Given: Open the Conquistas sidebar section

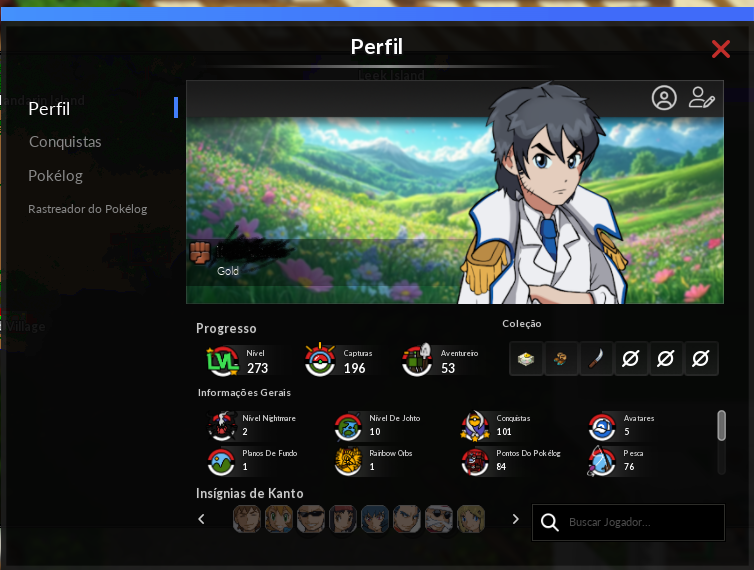Looking at the screenshot, I should click(x=65, y=142).
